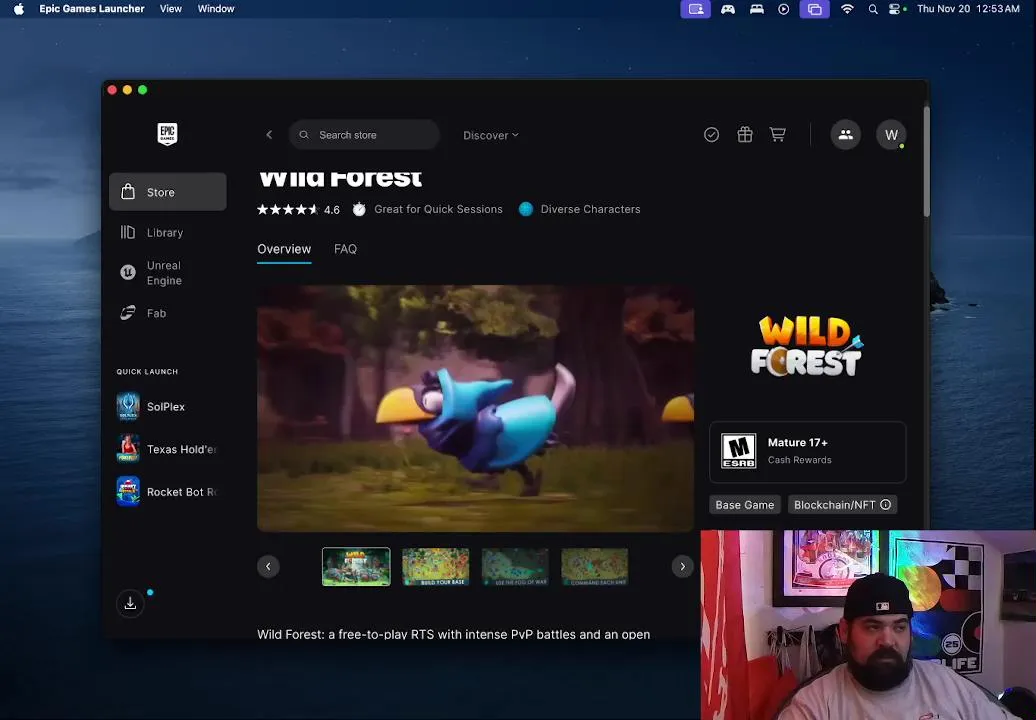Click the game controller menu bar icon

728,9
